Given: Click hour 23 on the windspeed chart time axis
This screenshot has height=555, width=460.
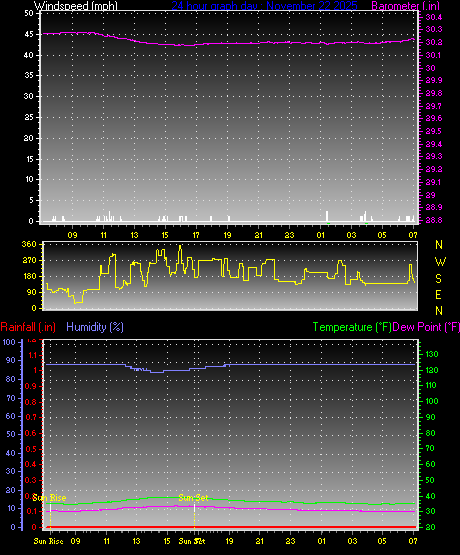Looking at the screenshot, I should click(x=289, y=235).
